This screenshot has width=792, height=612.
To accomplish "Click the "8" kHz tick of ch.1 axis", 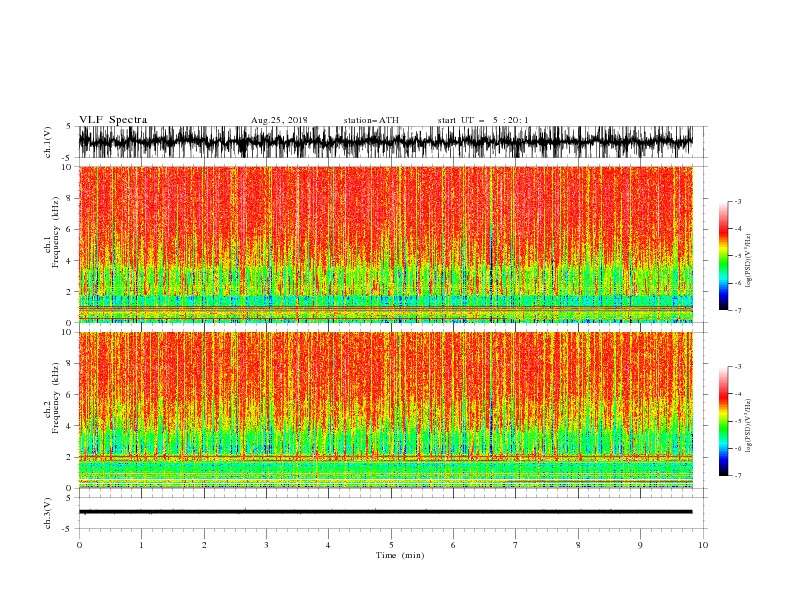I will tap(70, 198).
